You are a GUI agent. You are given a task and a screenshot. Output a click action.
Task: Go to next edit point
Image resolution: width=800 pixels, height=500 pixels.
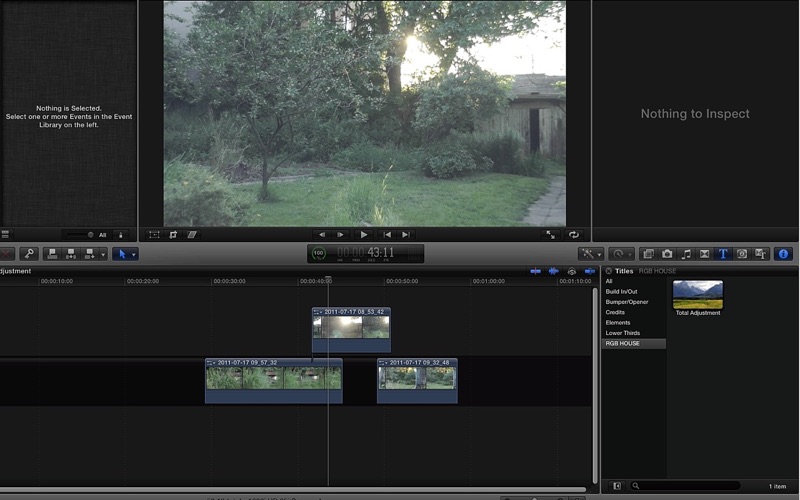(406, 235)
